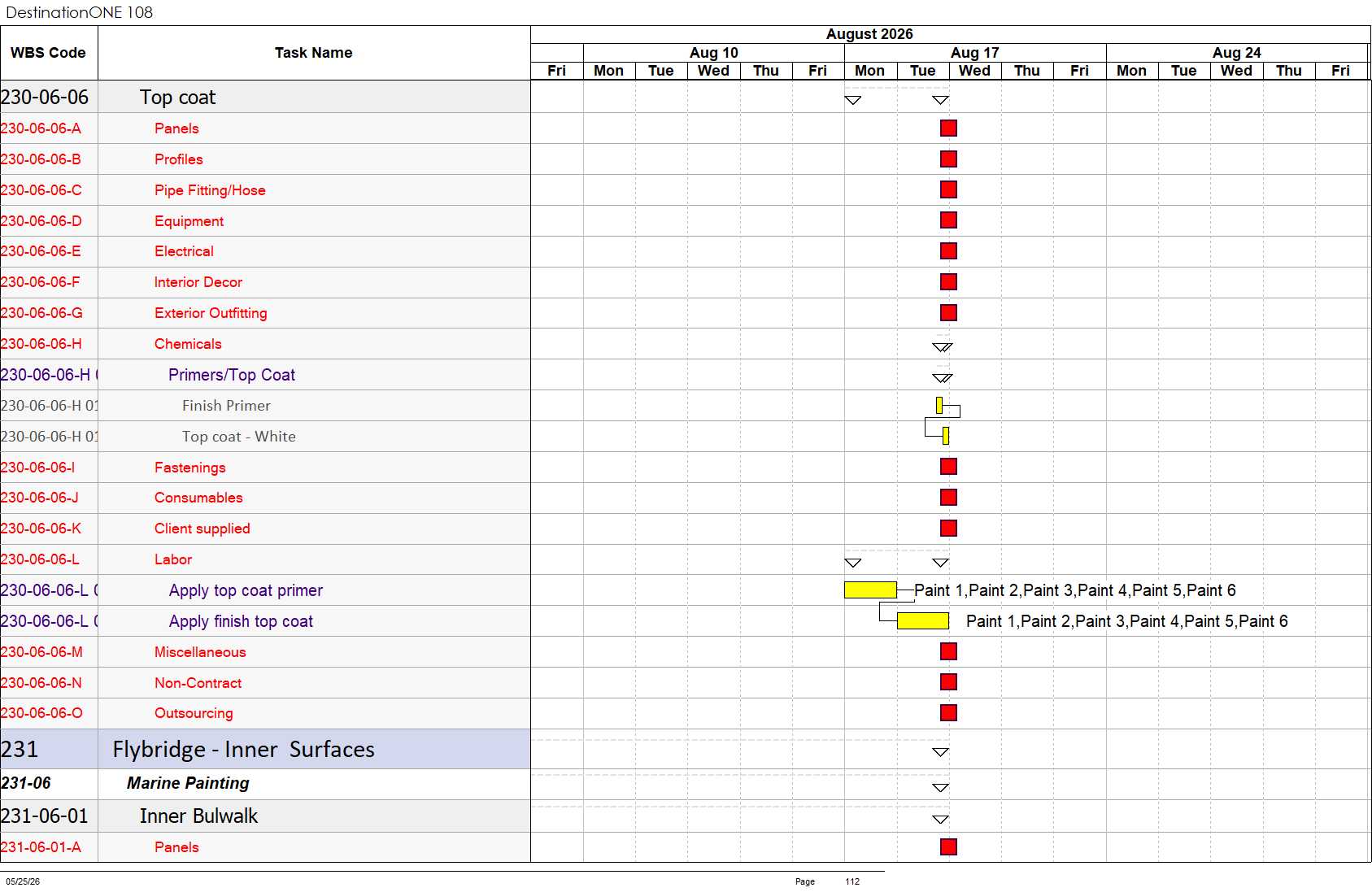The height and width of the screenshot is (892, 1372).
Task: Select WBS code 231-06-01
Action: pos(44,816)
